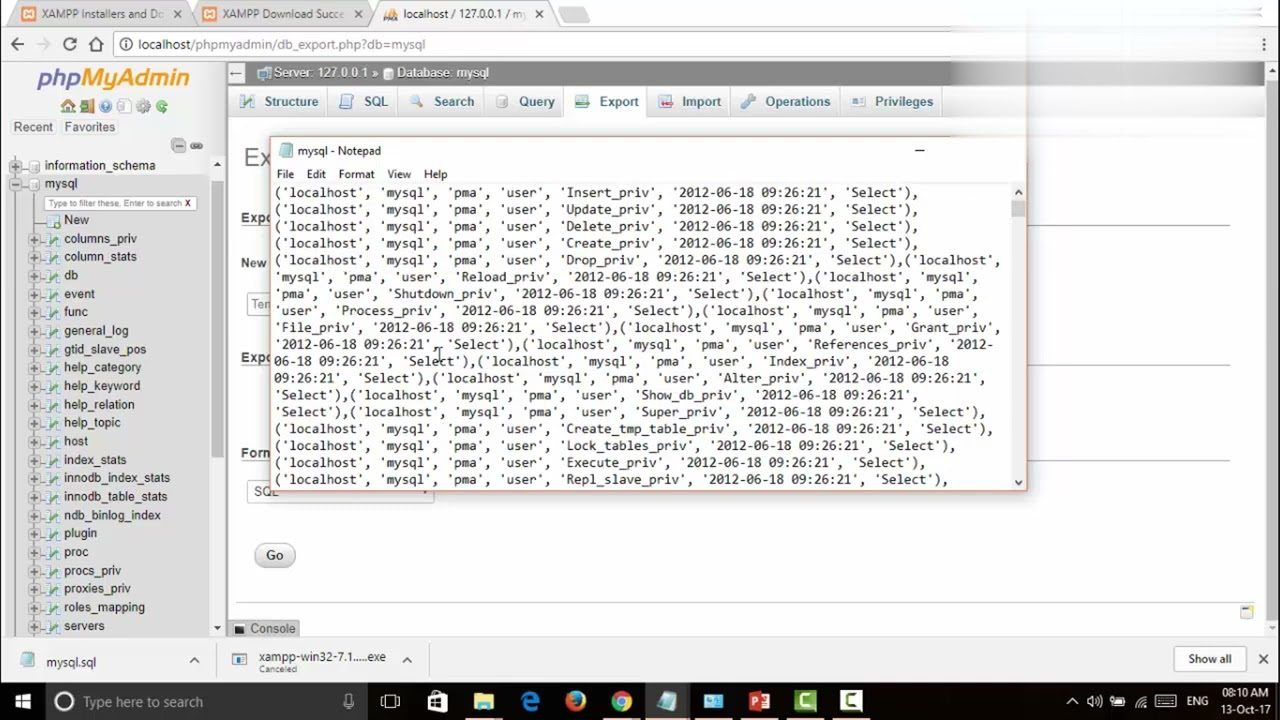Open Task View on the taskbar

(x=390, y=702)
